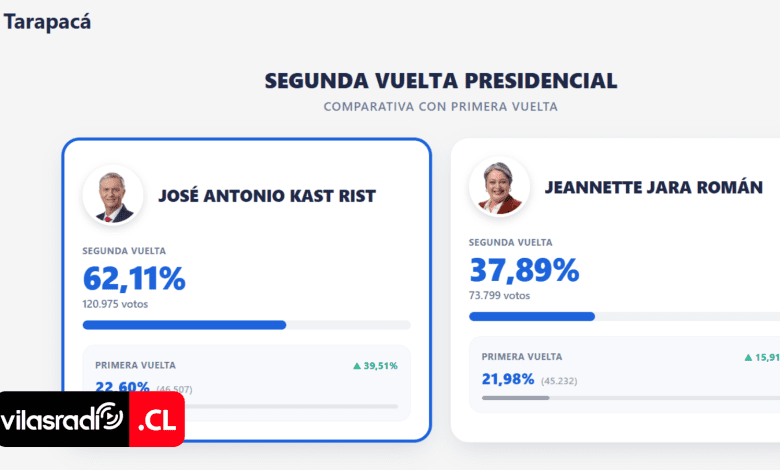Click Jara's gray first-round progress bar
The width and height of the screenshot is (780, 470).
pos(515,397)
